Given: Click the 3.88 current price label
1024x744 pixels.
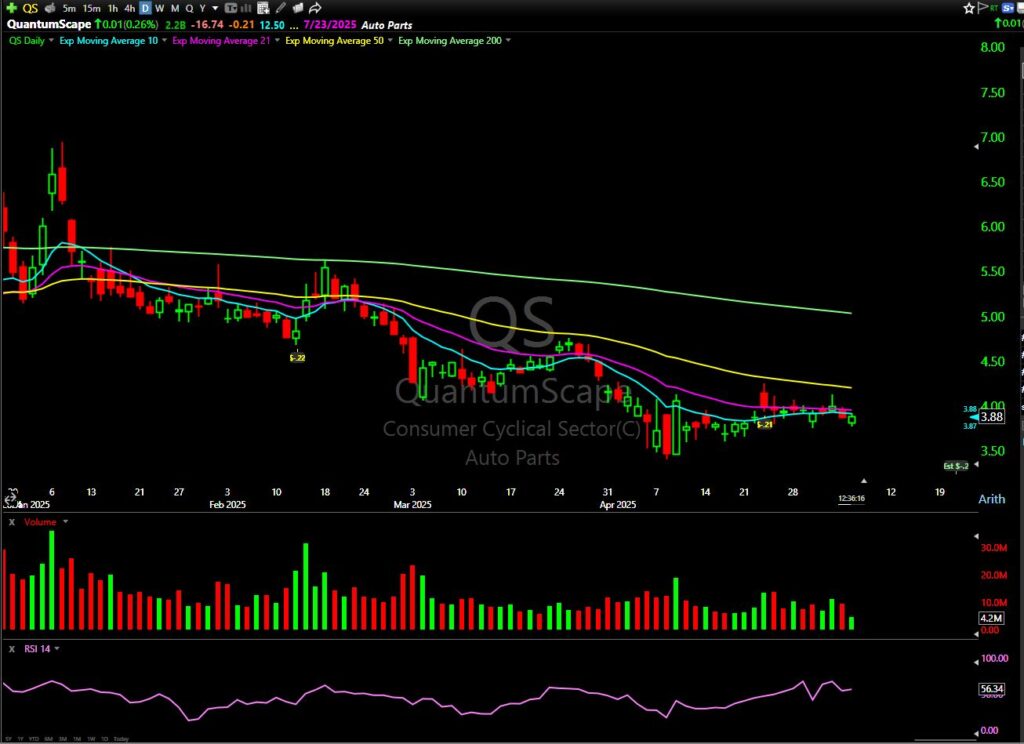Looking at the screenshot, I should pyautogui.click(x=991, y=417).
